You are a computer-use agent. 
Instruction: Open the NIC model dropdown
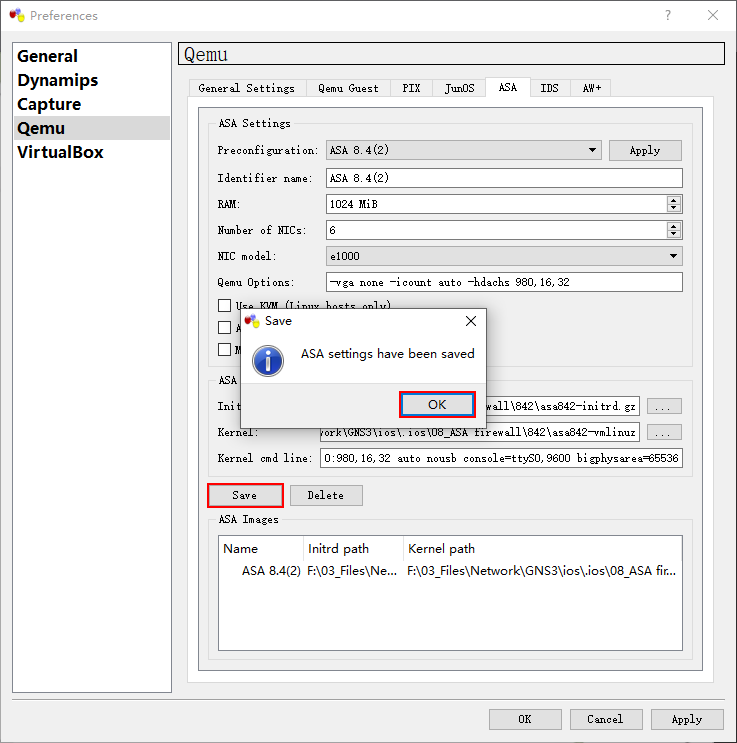point(504,256)
